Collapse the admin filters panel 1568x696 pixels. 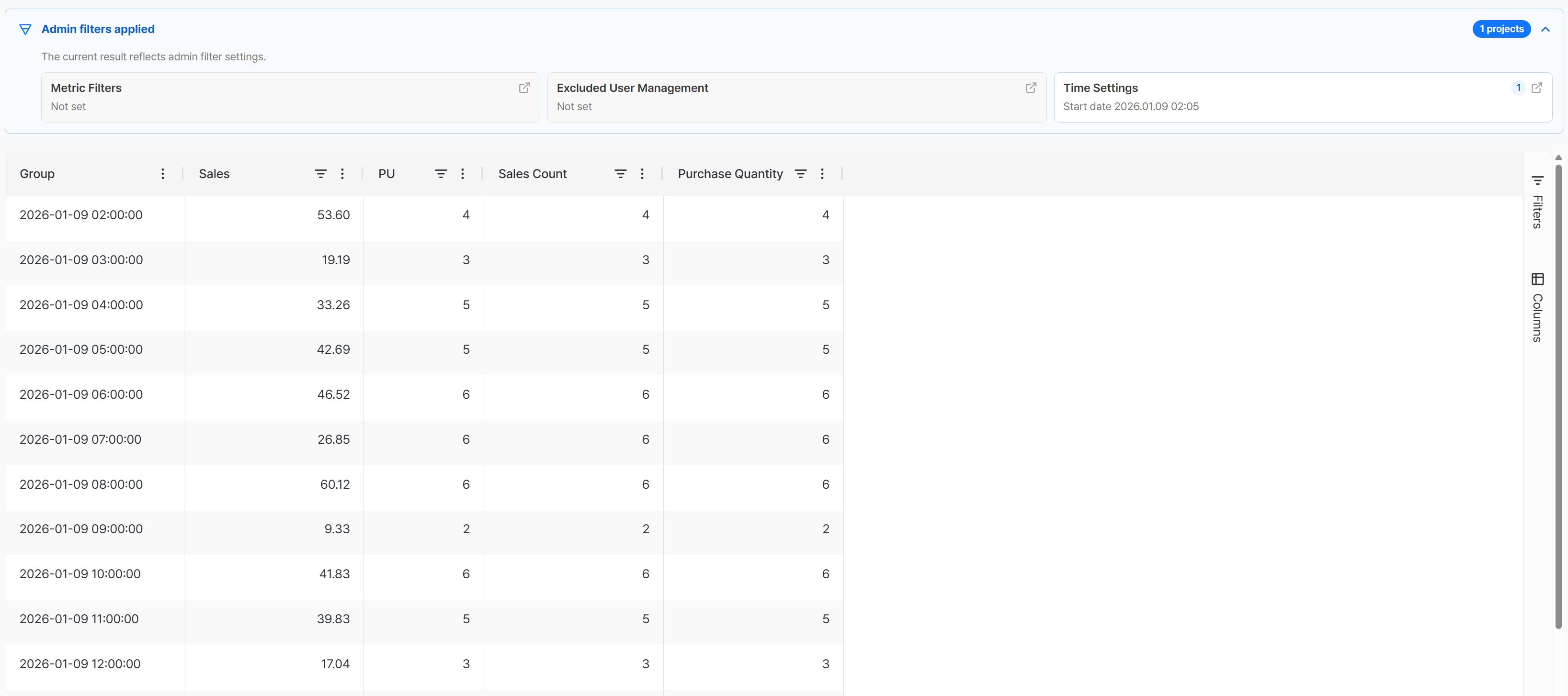click(x=1545, y=29)
